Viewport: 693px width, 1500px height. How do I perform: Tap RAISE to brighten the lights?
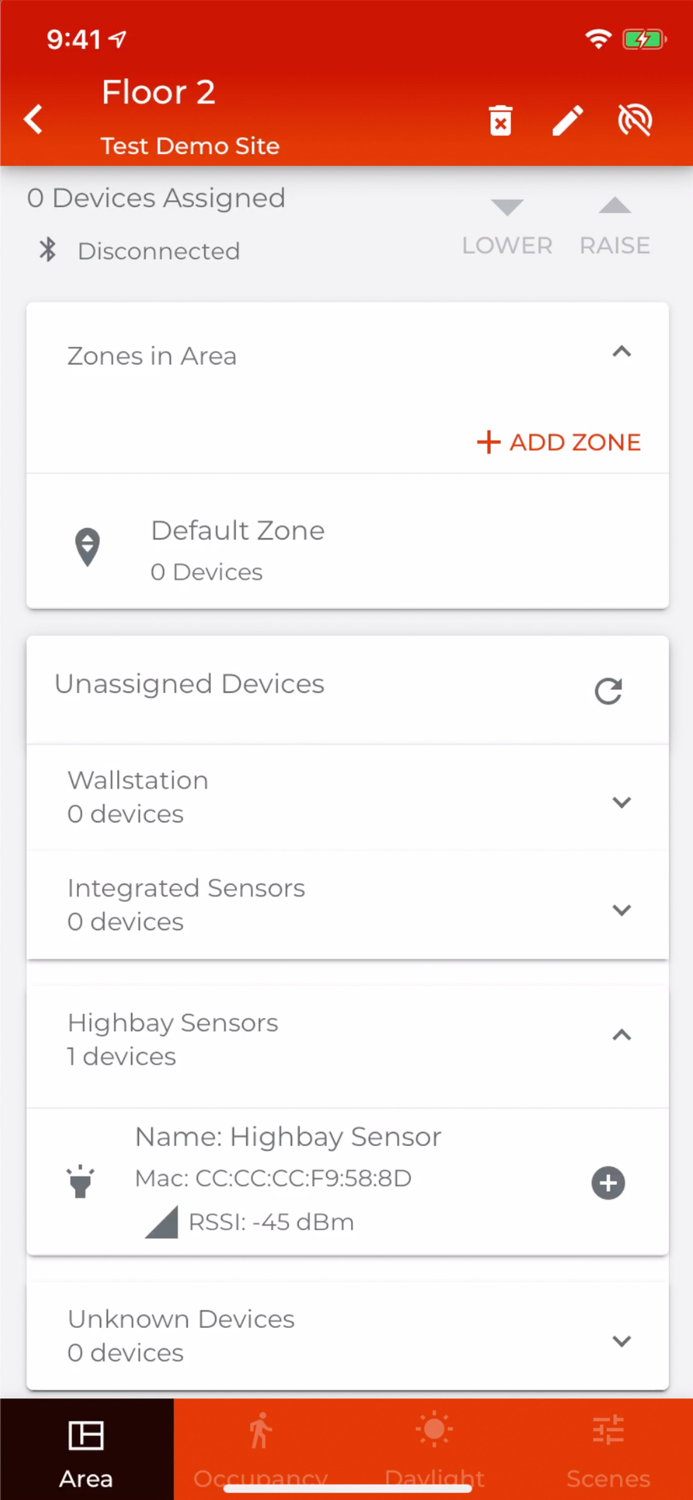tap(614, 222)
